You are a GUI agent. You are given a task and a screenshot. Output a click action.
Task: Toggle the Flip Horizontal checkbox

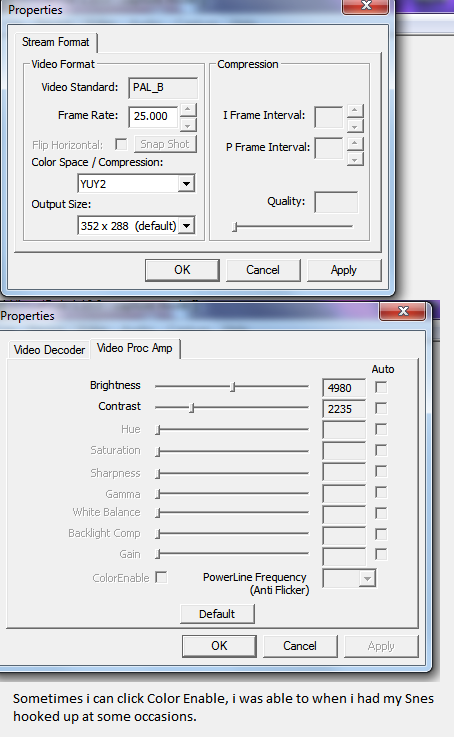[121, 144]
